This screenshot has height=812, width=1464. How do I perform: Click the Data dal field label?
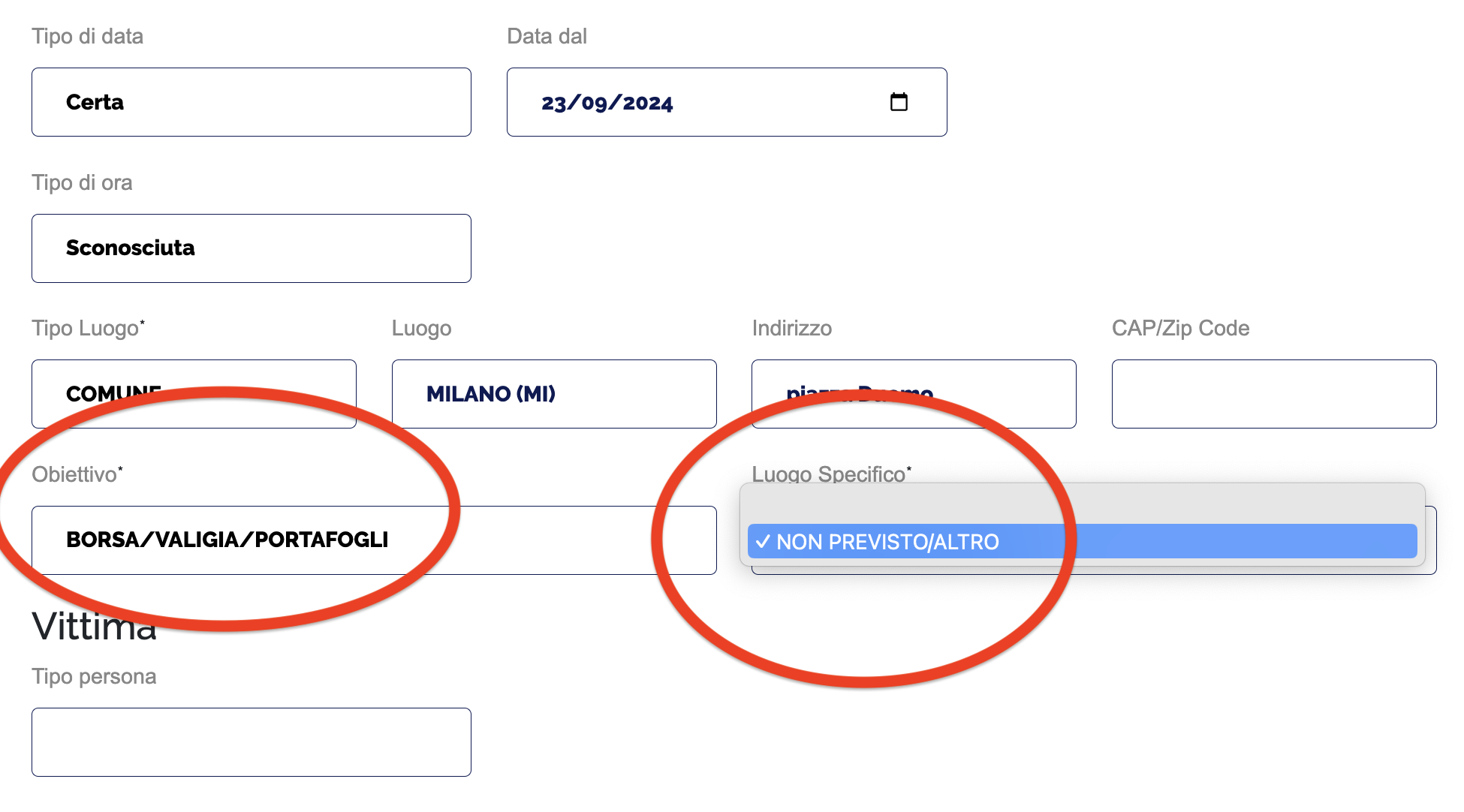click(x=547, y=36)
